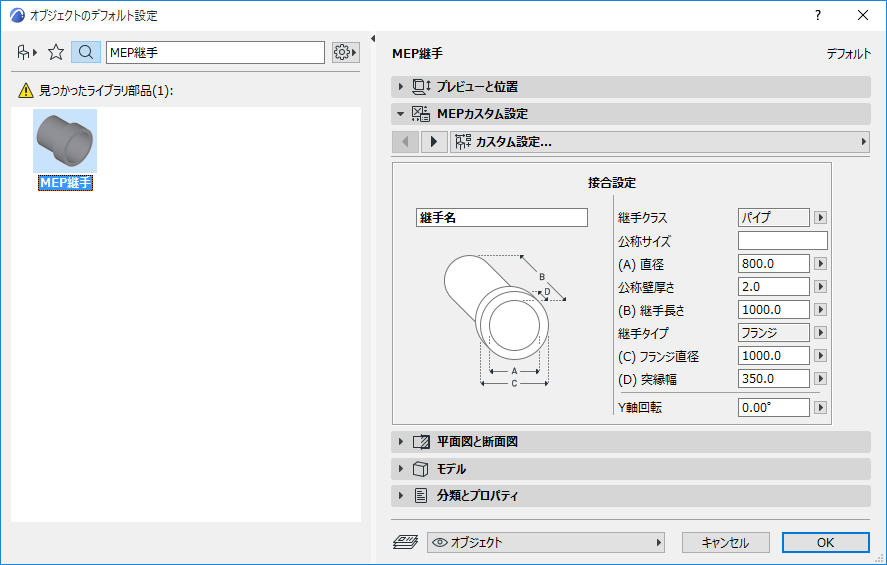This screenshot has width=887, height=565.
Task: Click the 分類とプロパティ list icon
Action: pos(421,496)
